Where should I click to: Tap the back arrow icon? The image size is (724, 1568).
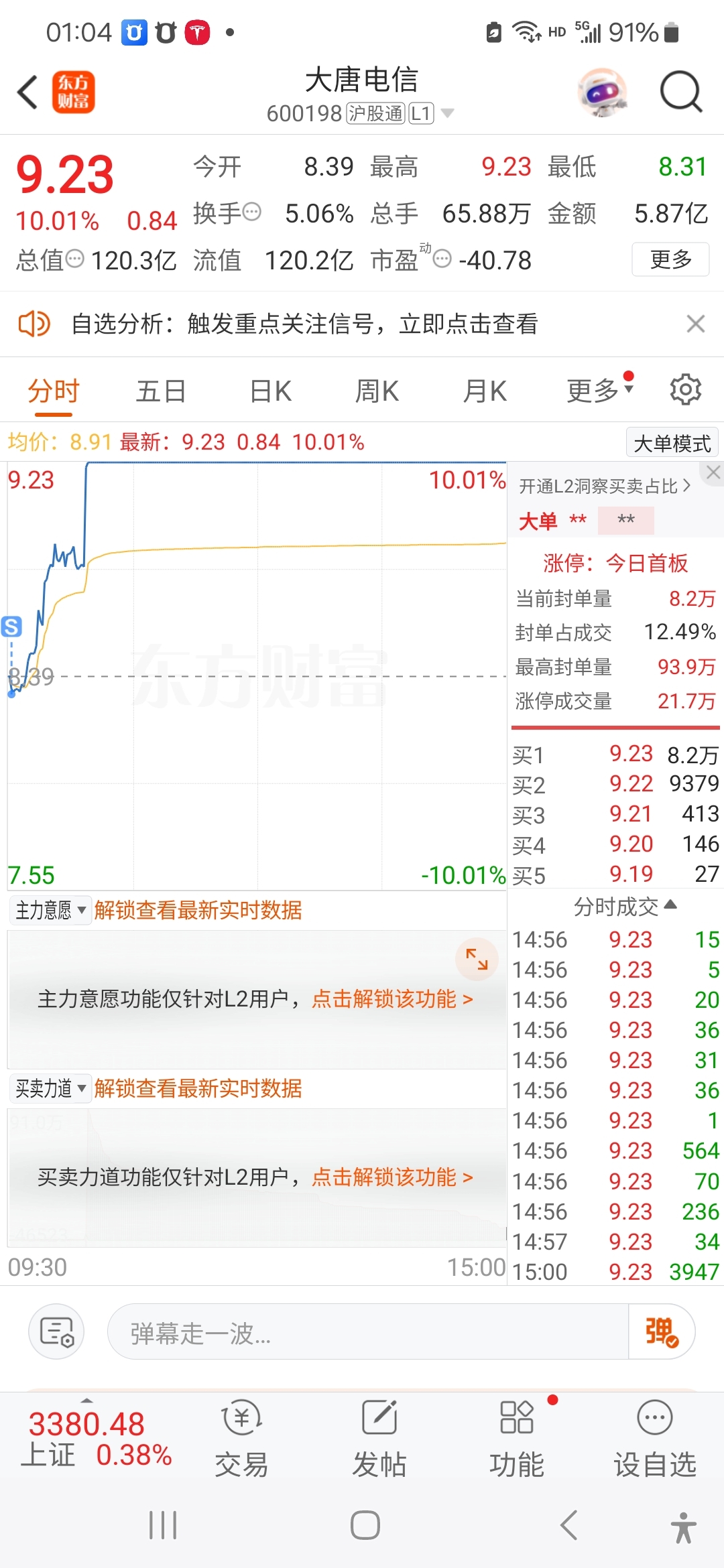coord(27,92)
